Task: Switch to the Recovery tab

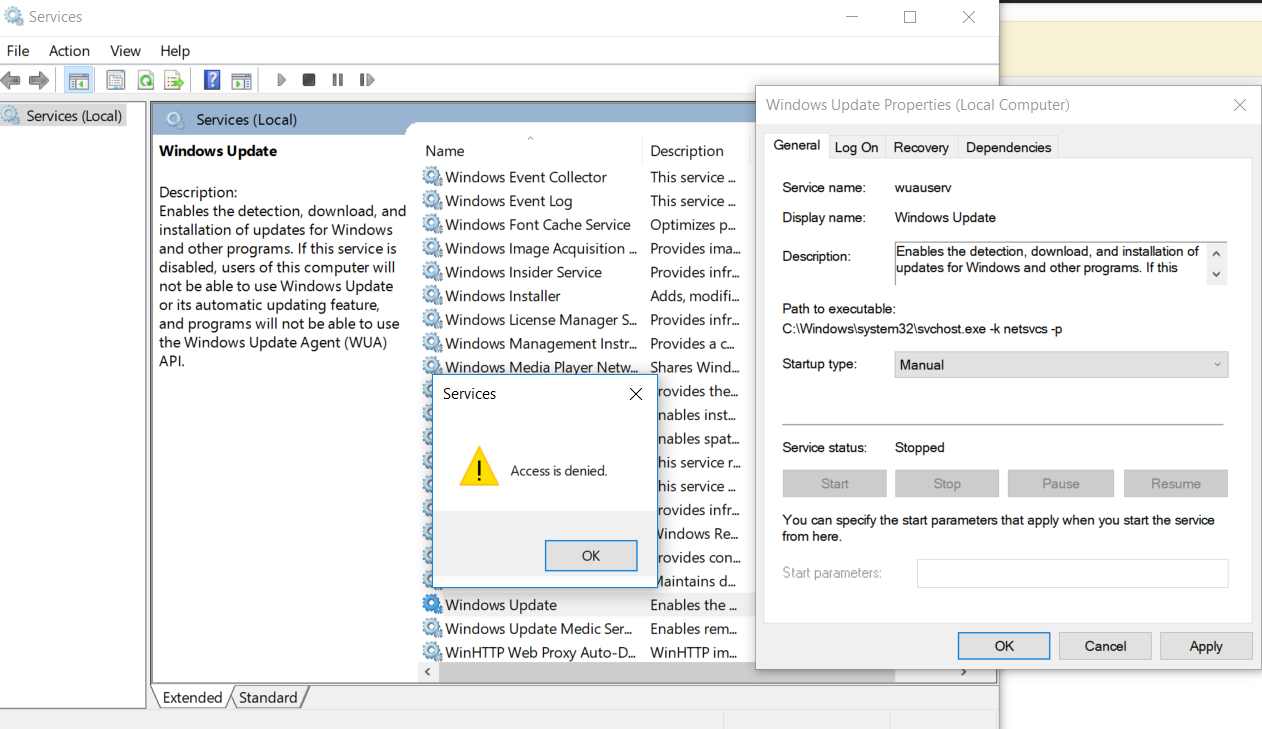Action: (921, 147)
